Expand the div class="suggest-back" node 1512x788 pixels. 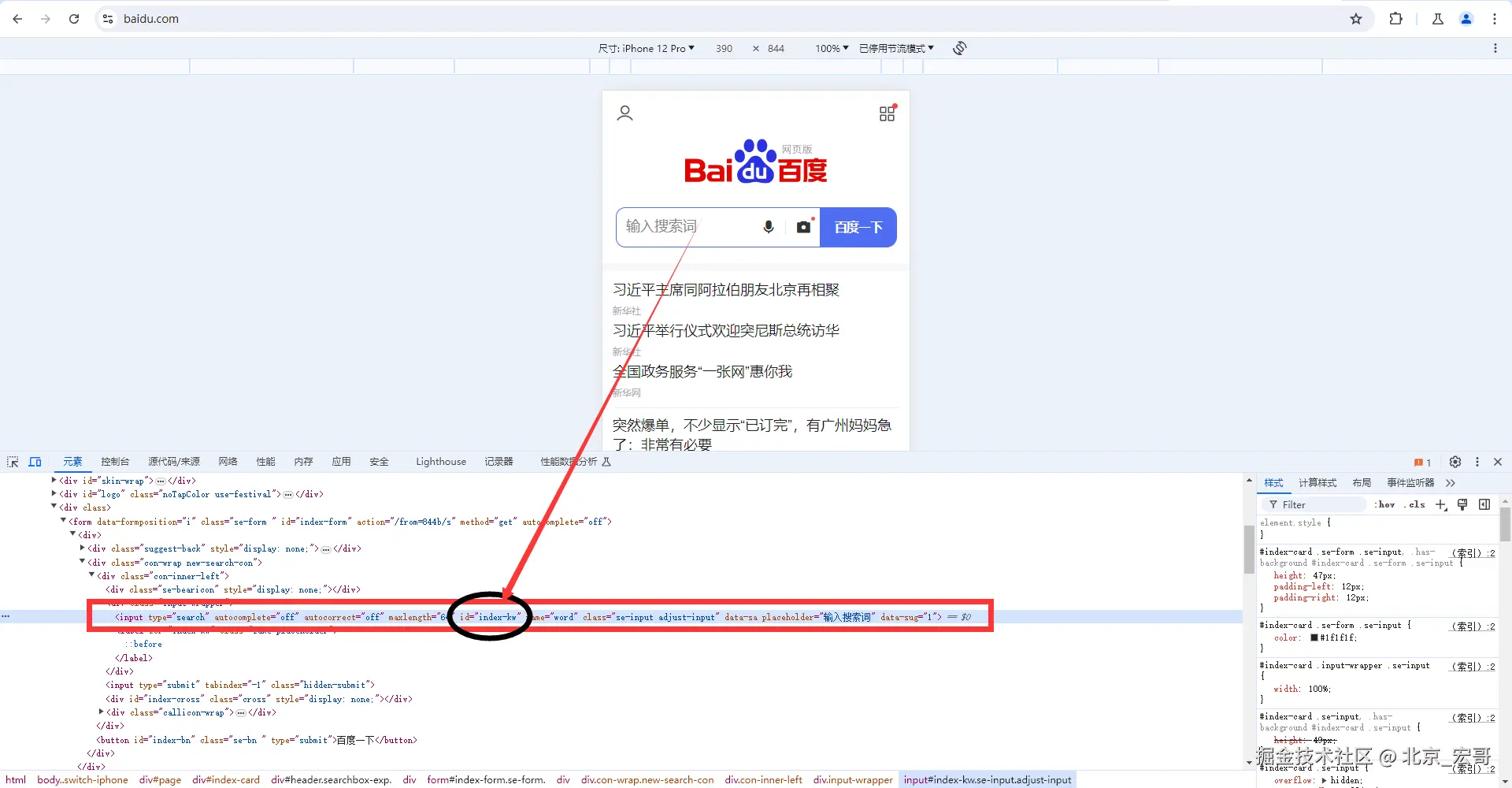pos(82,548)
